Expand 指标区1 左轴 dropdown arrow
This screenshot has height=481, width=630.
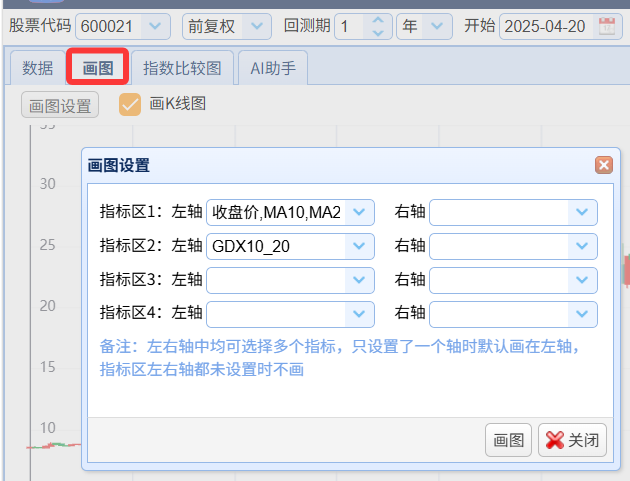click(x=359, y=212)
